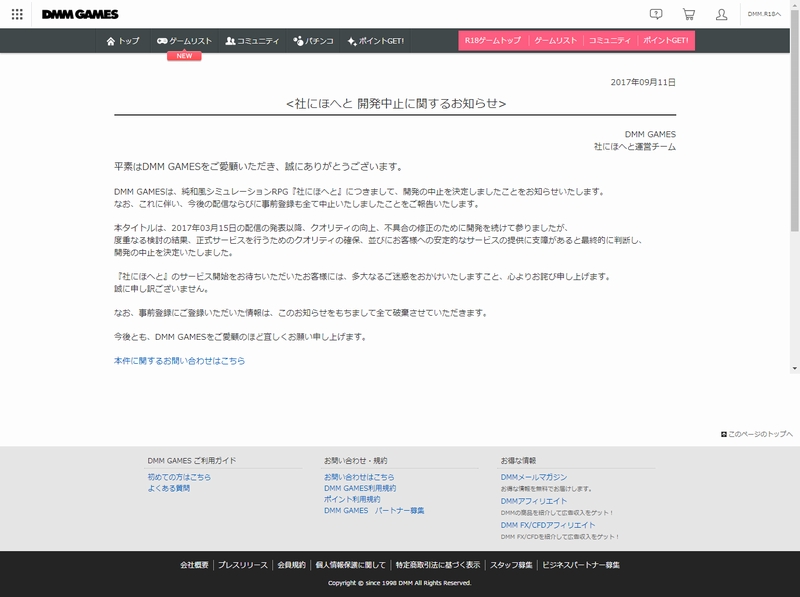Viewport: 800px width, 597px height.
Task: Open ポイント利用規約 link
Action: point(352,500)
